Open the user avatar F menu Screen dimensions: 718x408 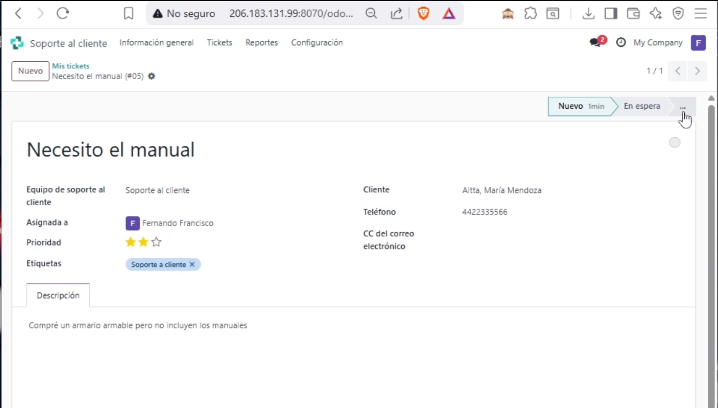[x=698, y=43]
